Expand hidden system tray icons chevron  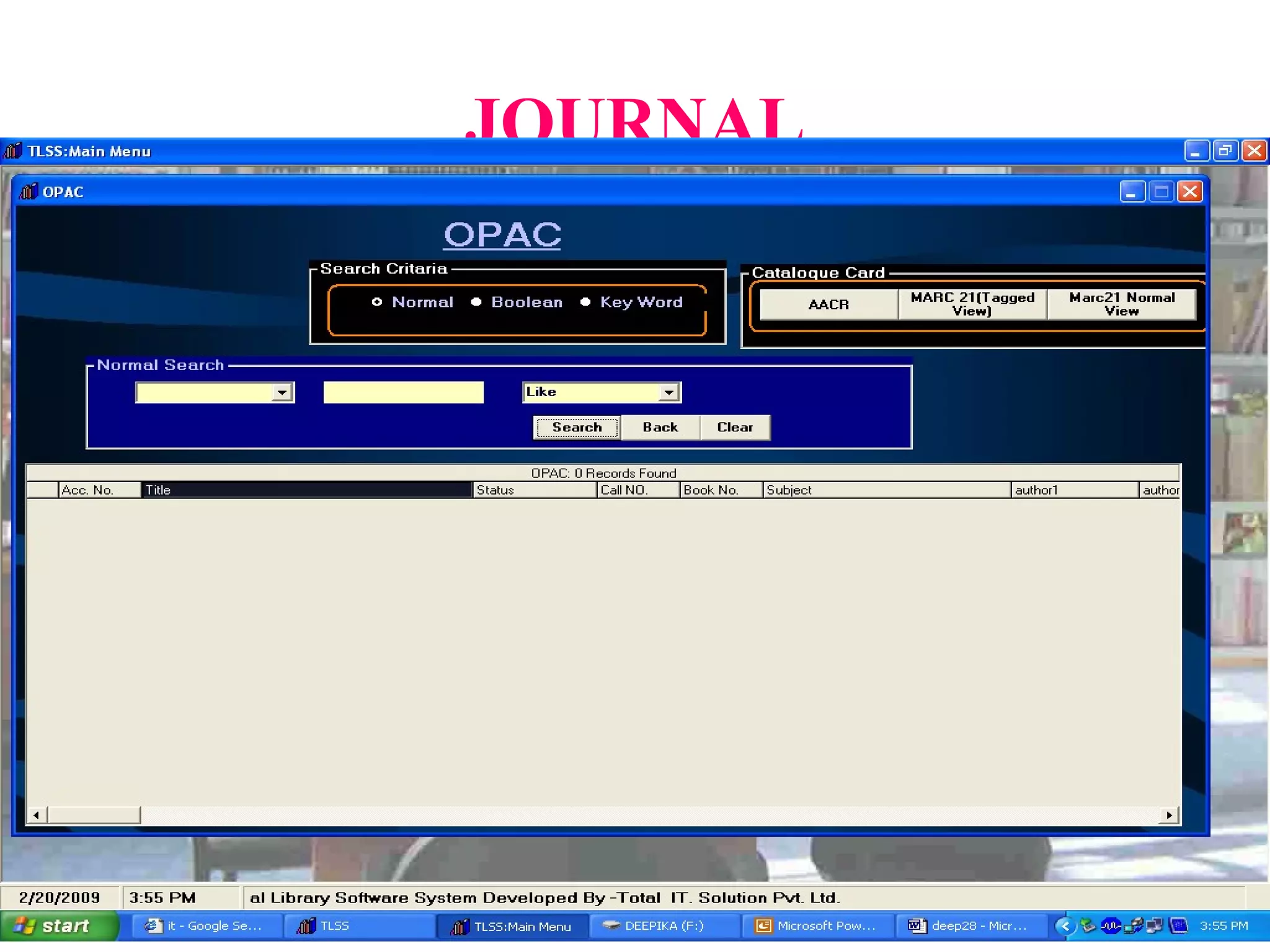point(1065,926)
